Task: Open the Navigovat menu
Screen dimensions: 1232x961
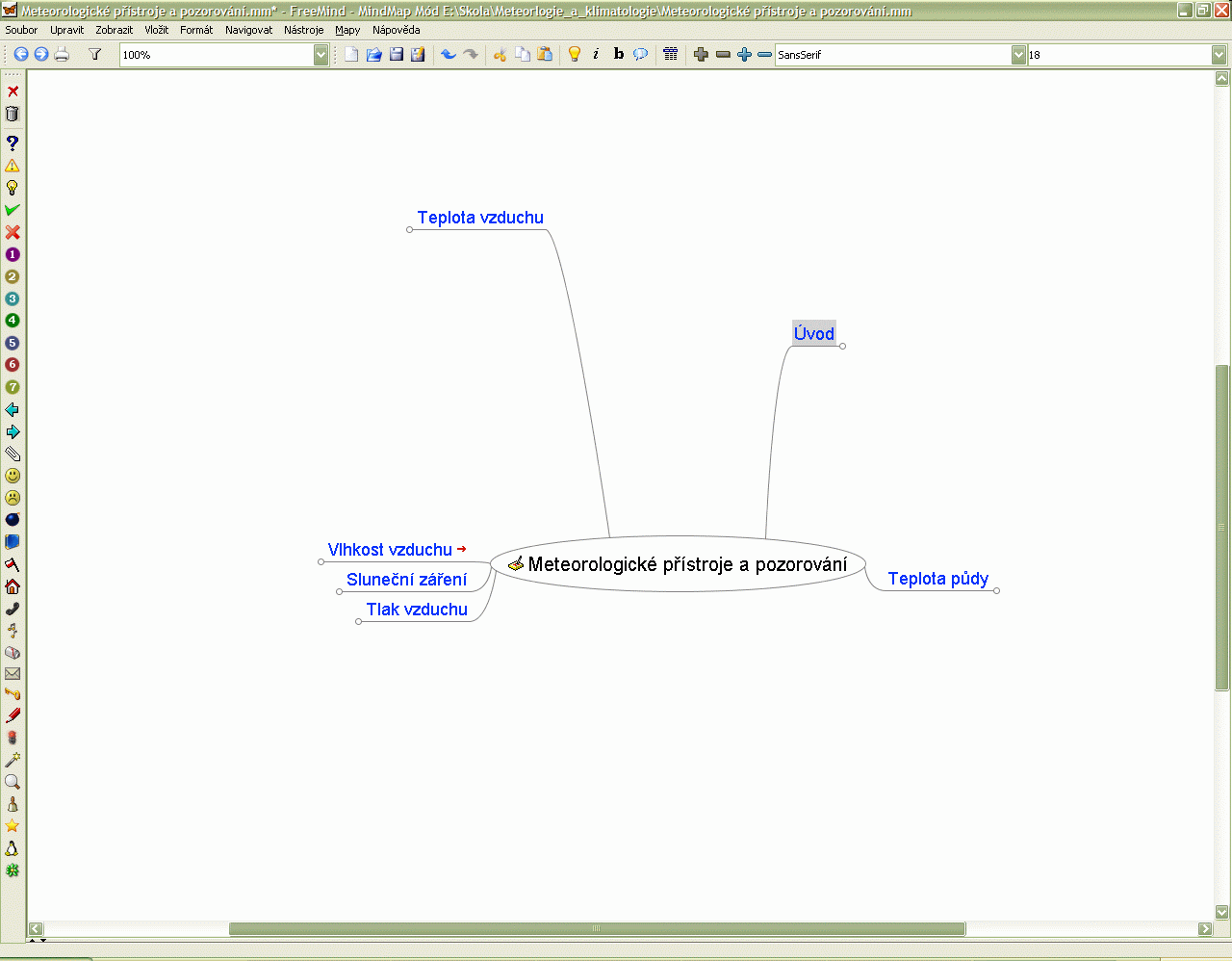Action: pos(249,30)
